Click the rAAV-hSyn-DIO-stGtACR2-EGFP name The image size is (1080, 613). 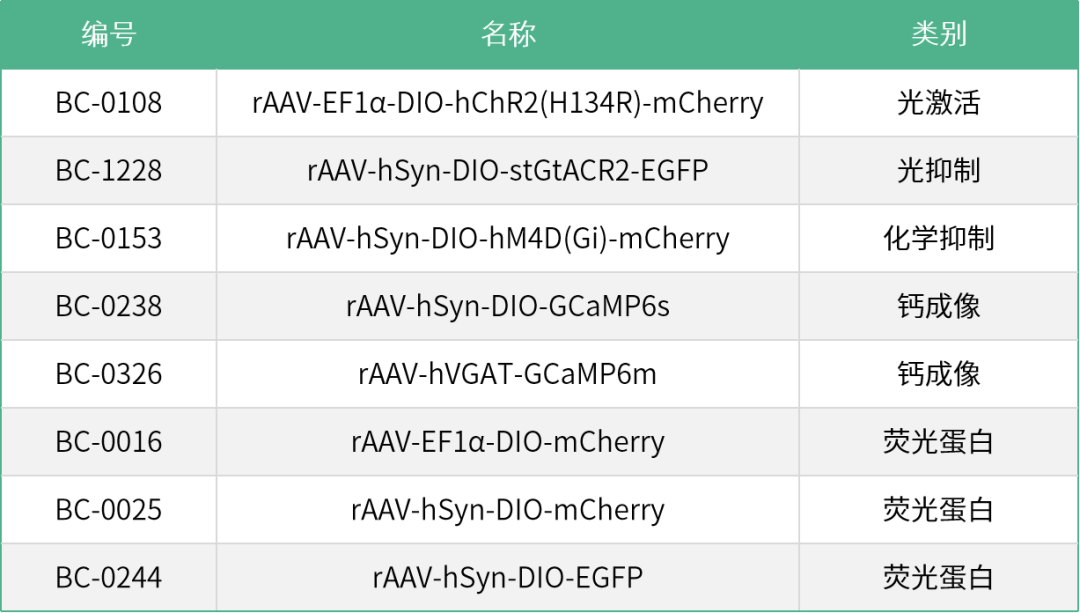coord(508,171)
